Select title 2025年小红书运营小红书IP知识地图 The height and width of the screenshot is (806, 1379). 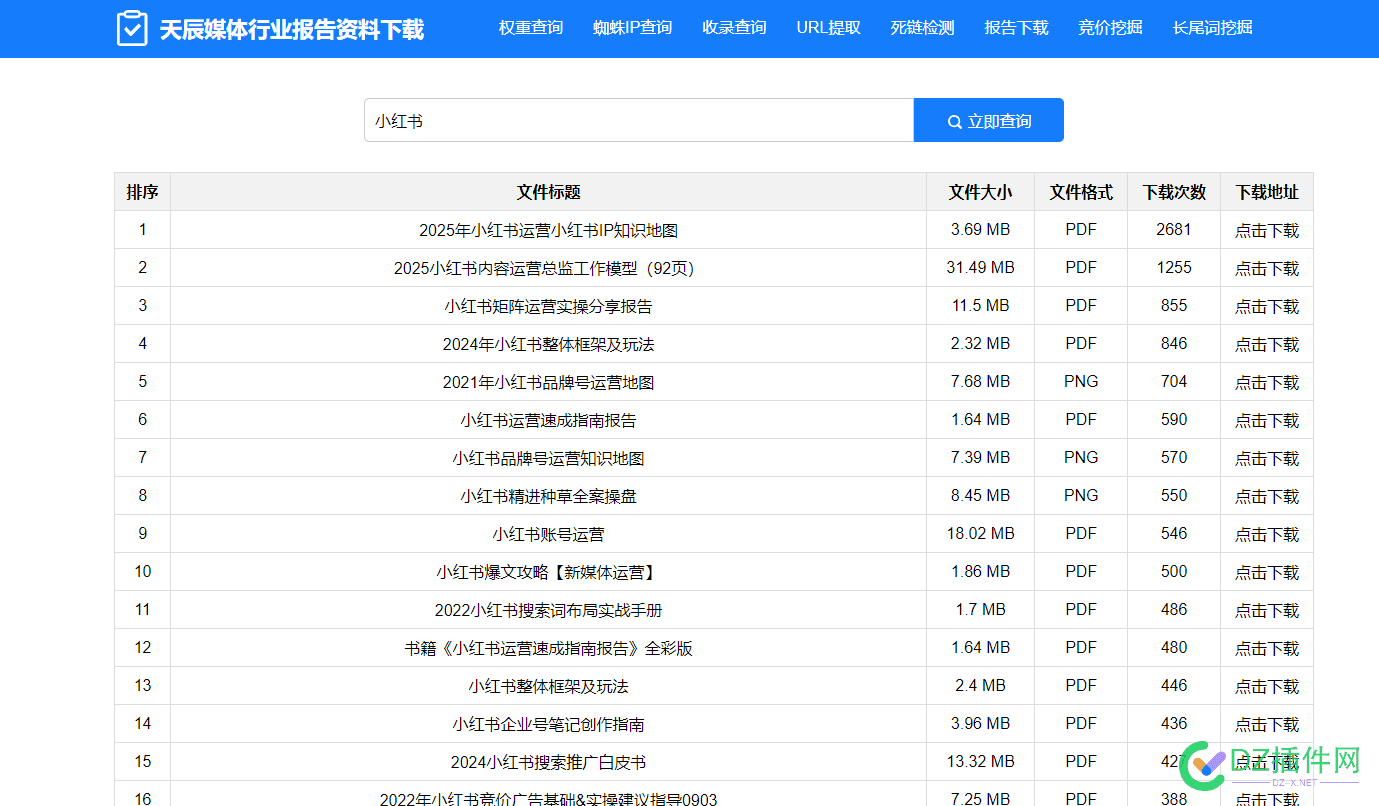click(x=549, y=230)
